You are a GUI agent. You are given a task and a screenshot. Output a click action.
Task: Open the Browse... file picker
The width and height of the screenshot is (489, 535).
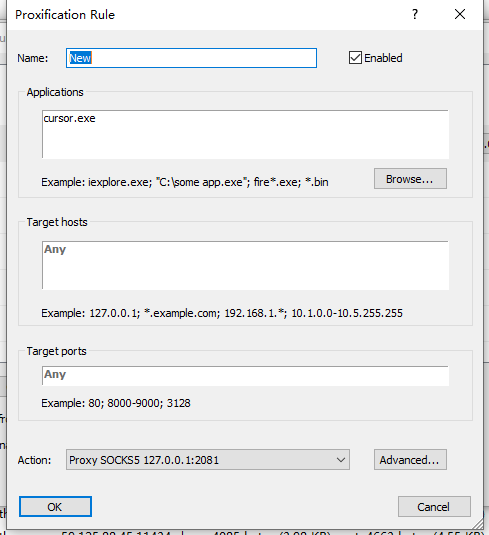pyautogui.click(x=410, y=178)
